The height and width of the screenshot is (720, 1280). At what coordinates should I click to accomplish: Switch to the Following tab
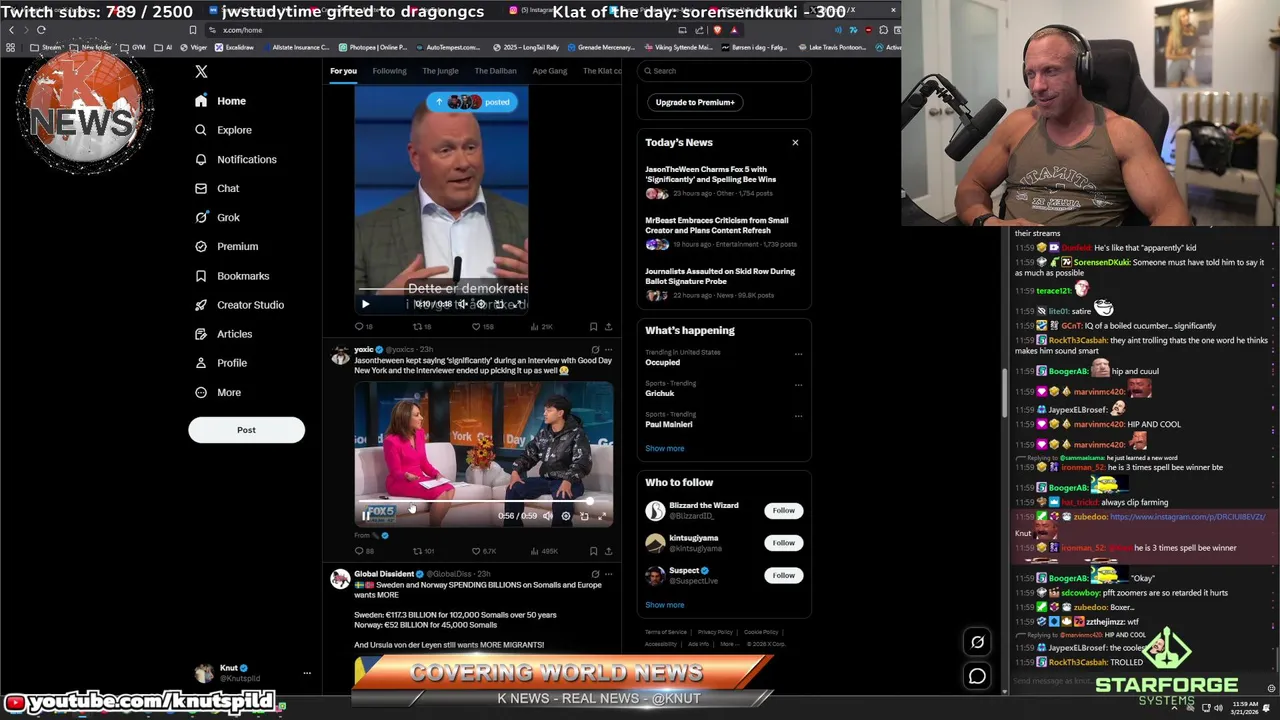tap(389, 71)
